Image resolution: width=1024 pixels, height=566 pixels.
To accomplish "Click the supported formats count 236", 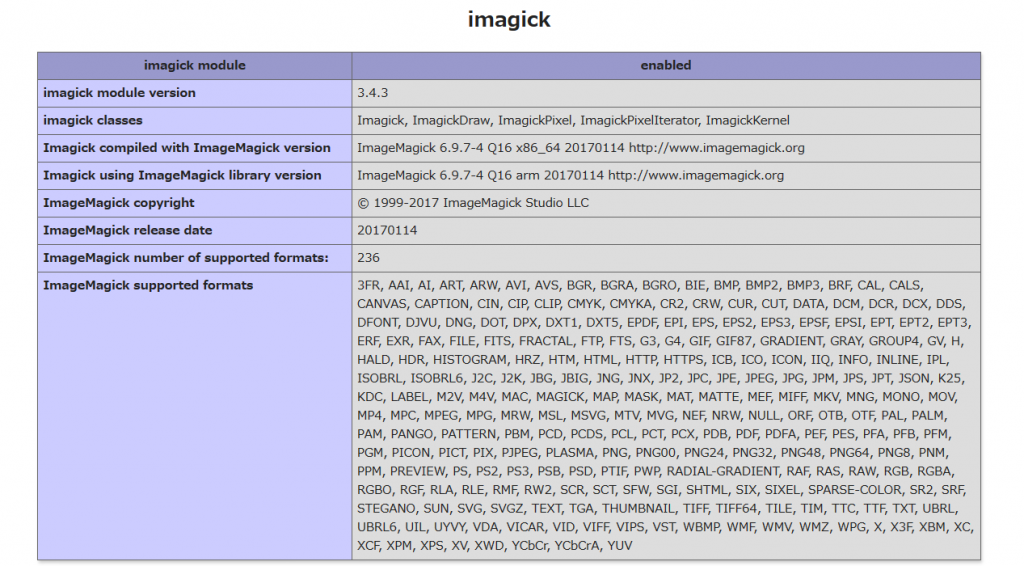I will coord(369,258).
